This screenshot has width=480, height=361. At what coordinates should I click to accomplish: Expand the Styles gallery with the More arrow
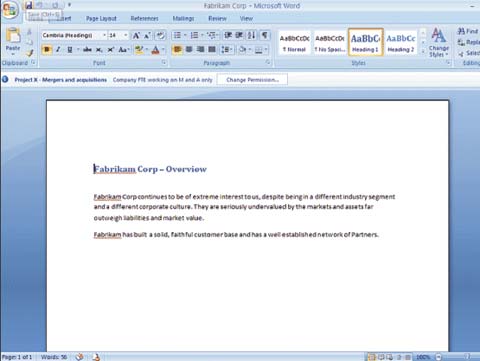pos(423,52)
